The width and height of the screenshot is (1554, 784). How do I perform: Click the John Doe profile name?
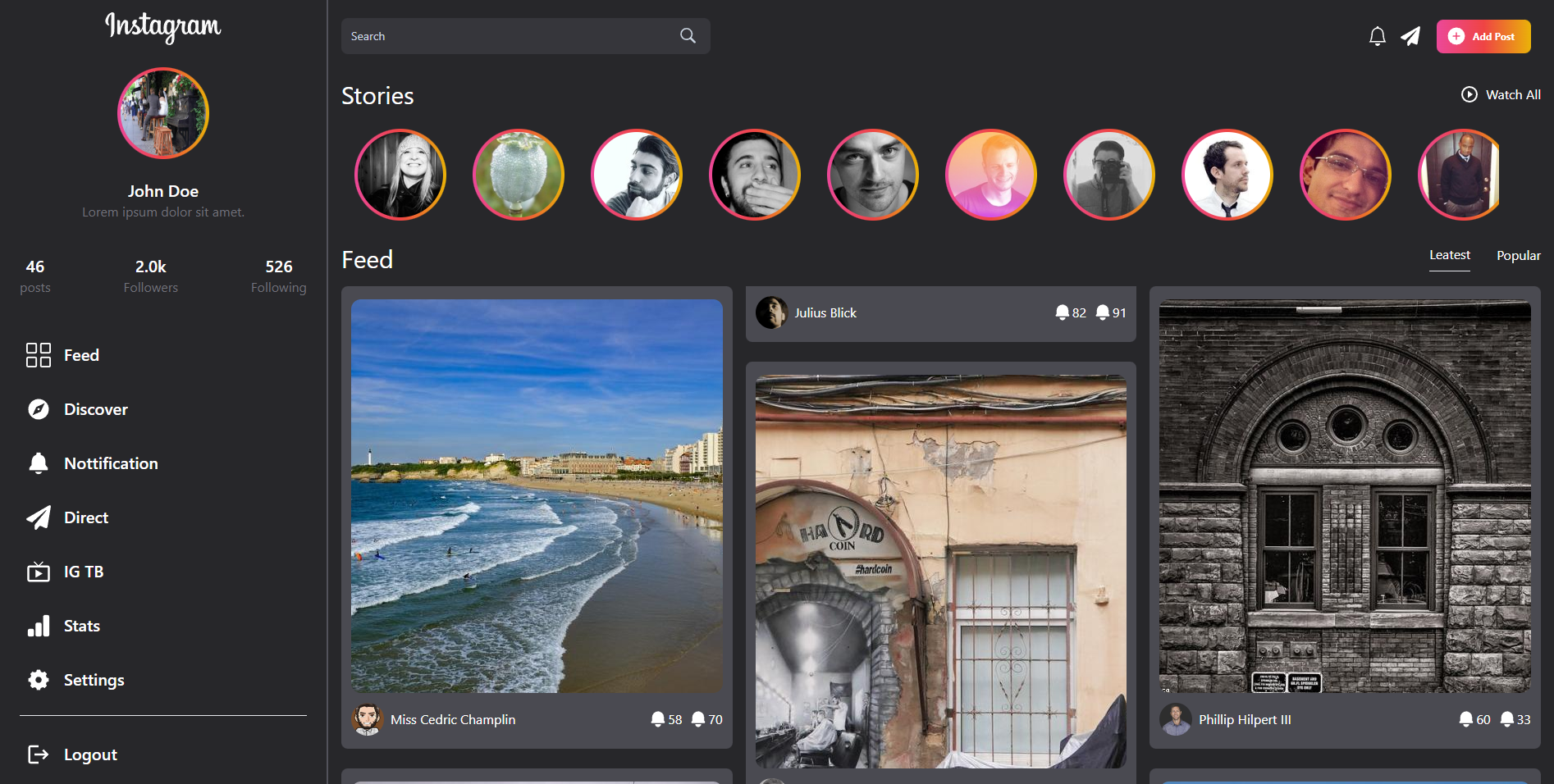(x=163, y=191)
